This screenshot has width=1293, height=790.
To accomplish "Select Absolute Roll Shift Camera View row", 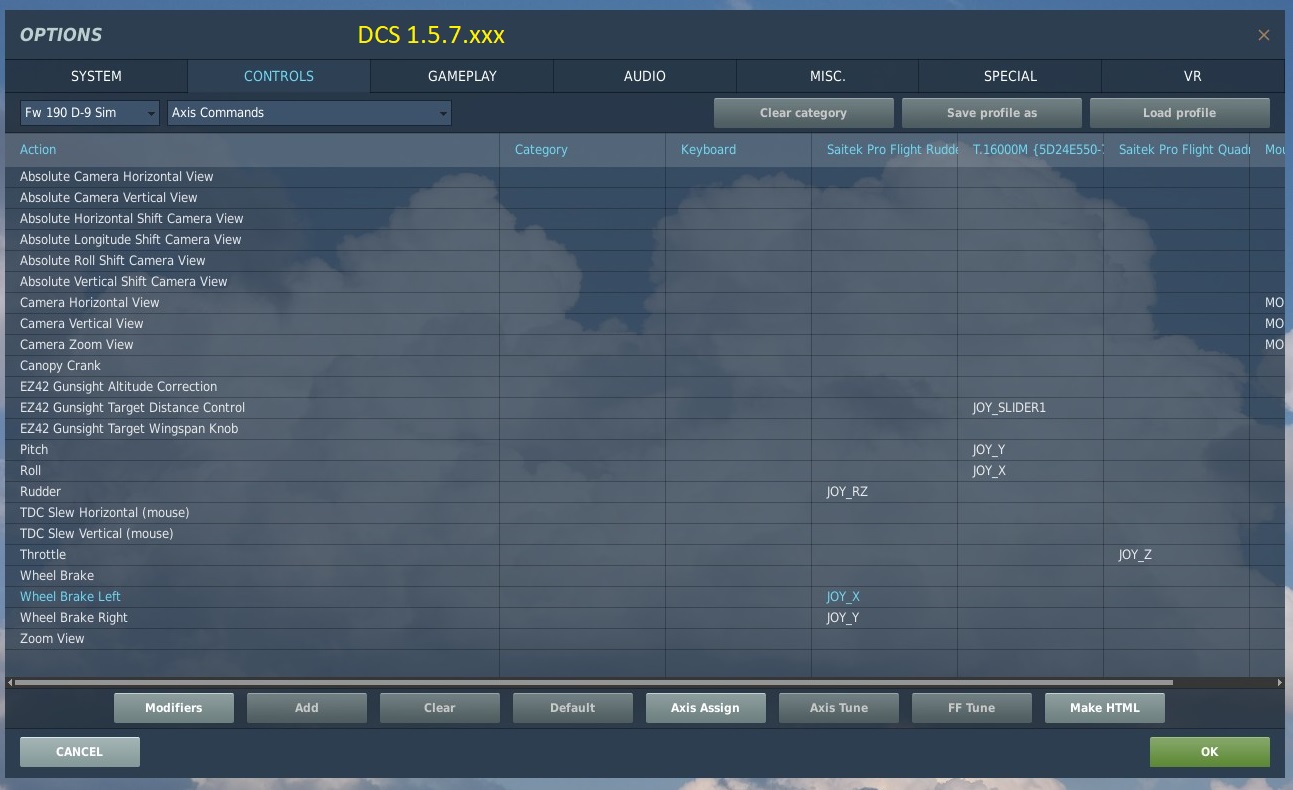I will click(644, 261).
